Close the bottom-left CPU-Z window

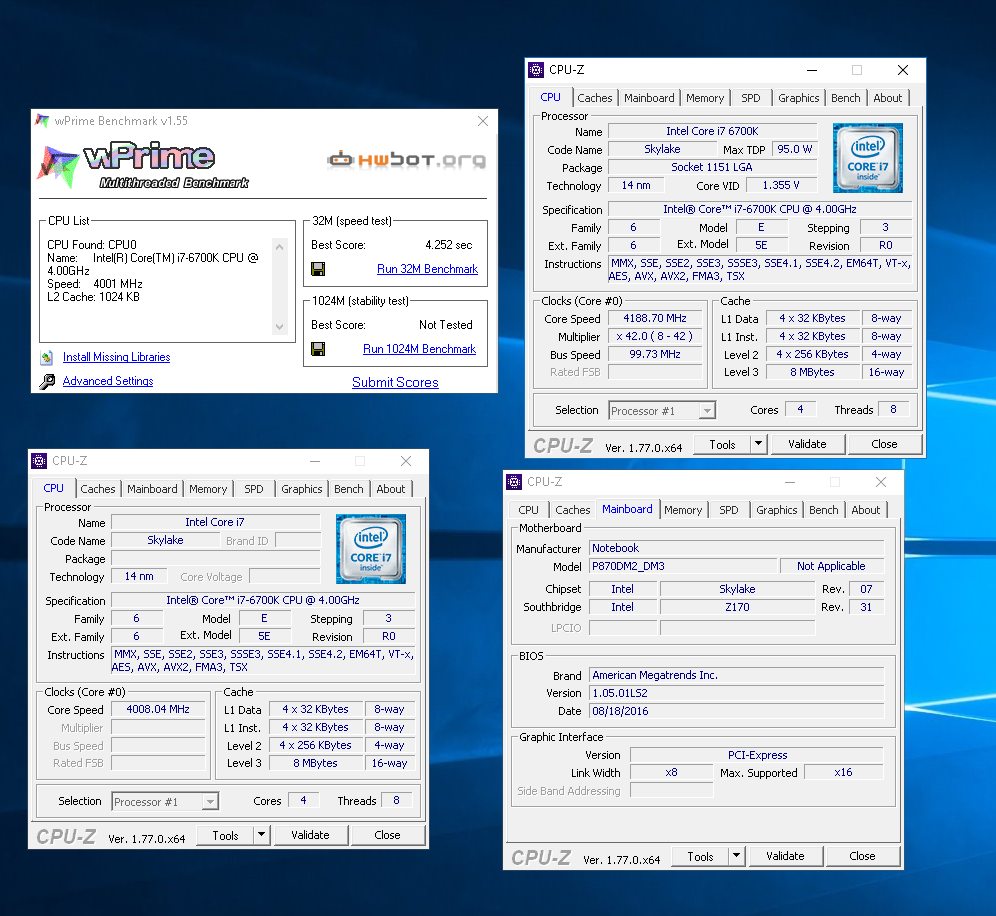[406, 461]
